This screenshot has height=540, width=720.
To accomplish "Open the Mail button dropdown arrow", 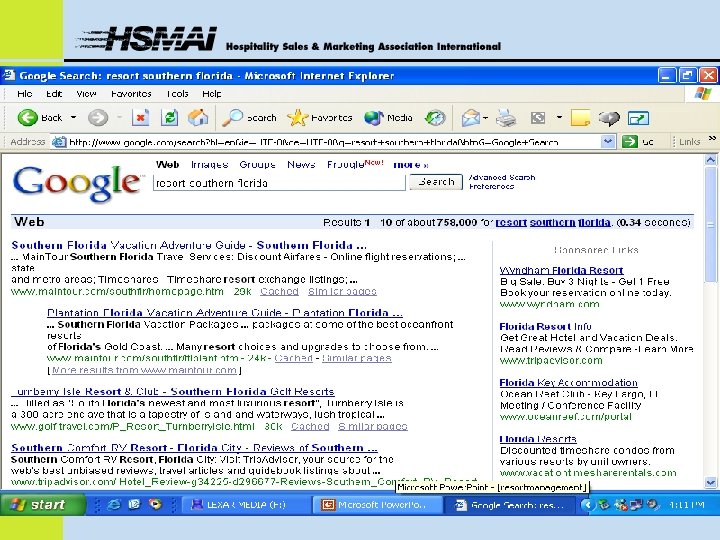I will pyautogui.click(x=485, y=118).
